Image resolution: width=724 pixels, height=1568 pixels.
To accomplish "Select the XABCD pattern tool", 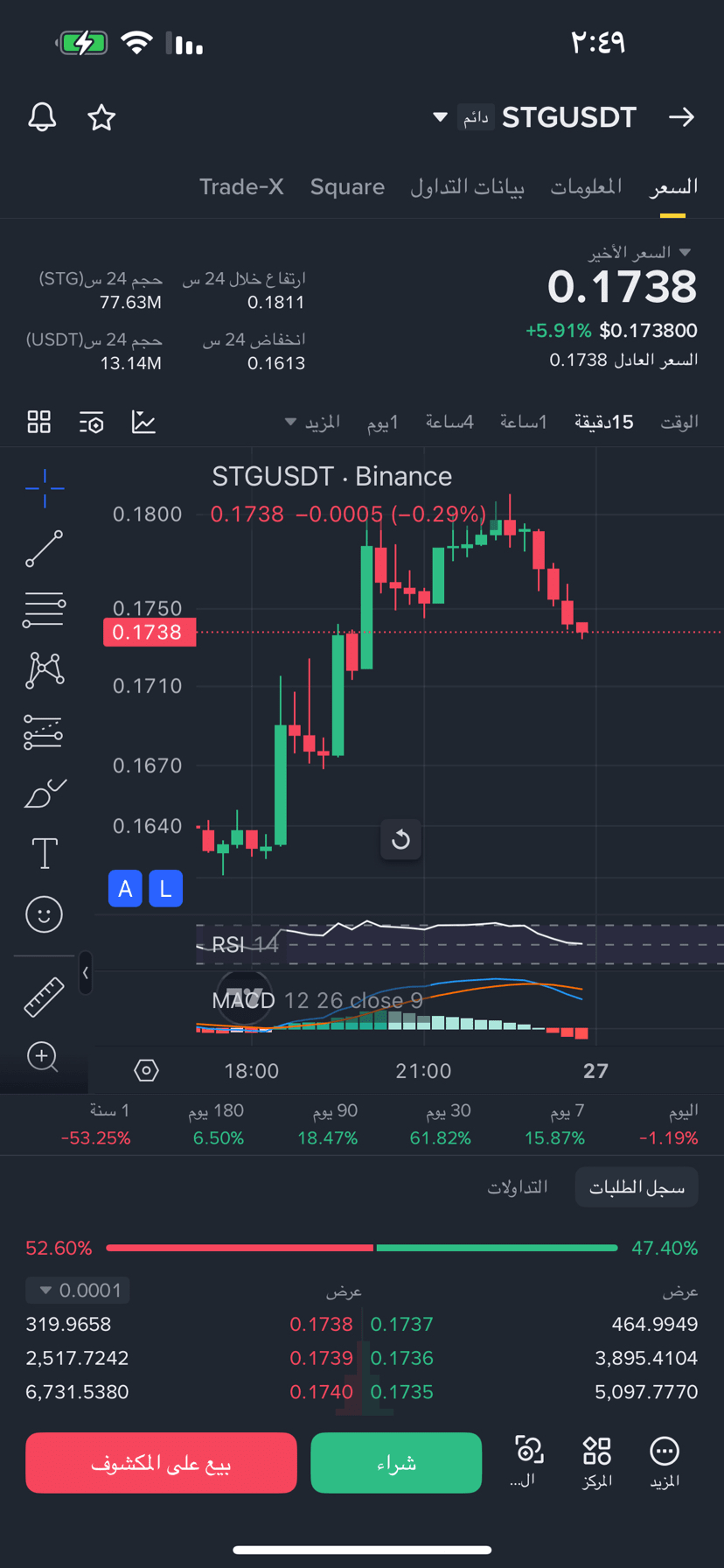I will [45, 670].
